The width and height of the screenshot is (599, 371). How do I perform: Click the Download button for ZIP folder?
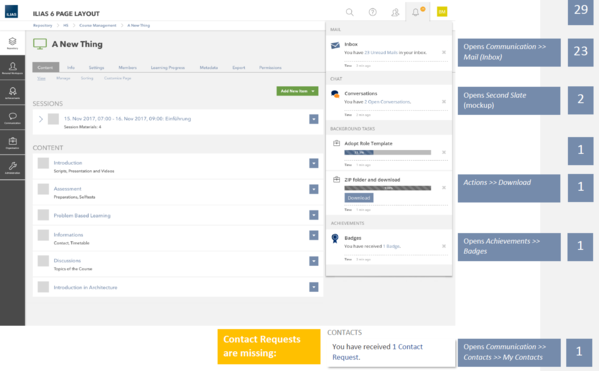[x=359, y=198]
